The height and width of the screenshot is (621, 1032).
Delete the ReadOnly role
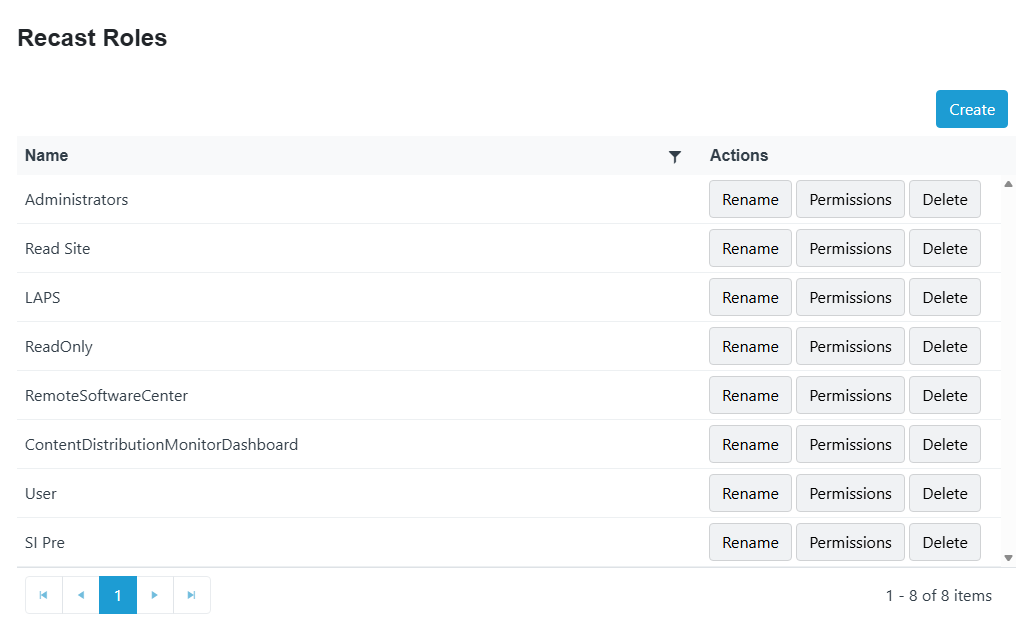coord(945,347)
